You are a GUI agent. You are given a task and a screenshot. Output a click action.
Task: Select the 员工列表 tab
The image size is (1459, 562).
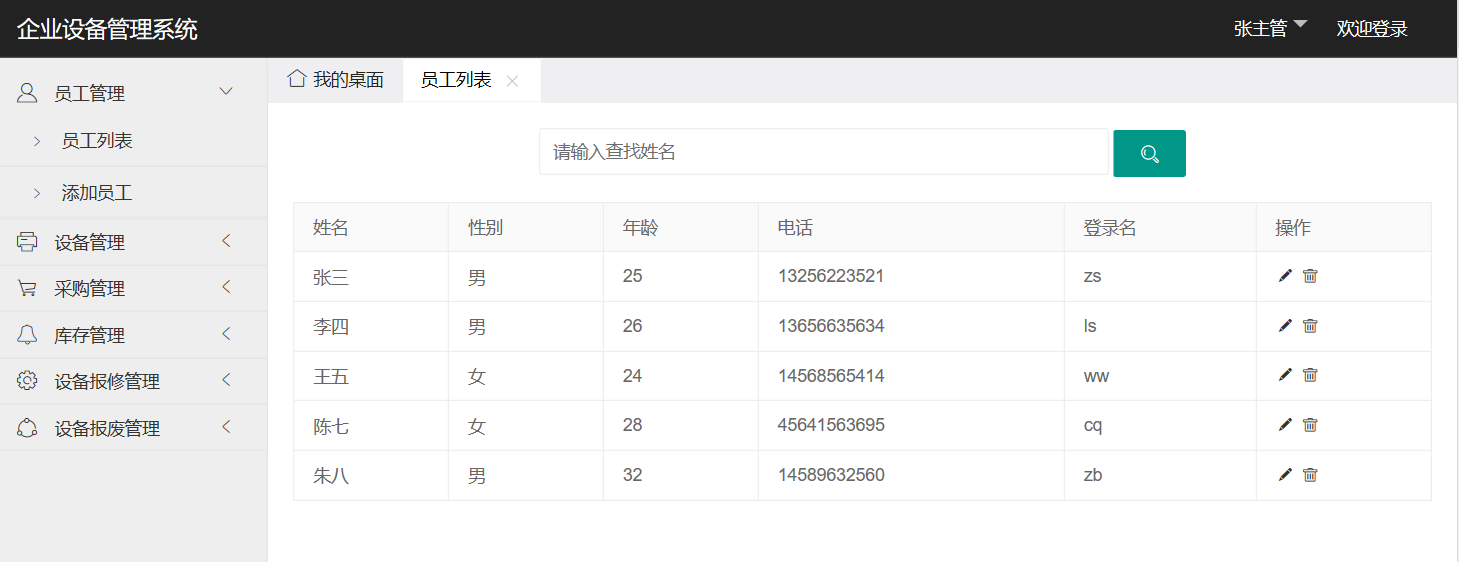(456, 80)
